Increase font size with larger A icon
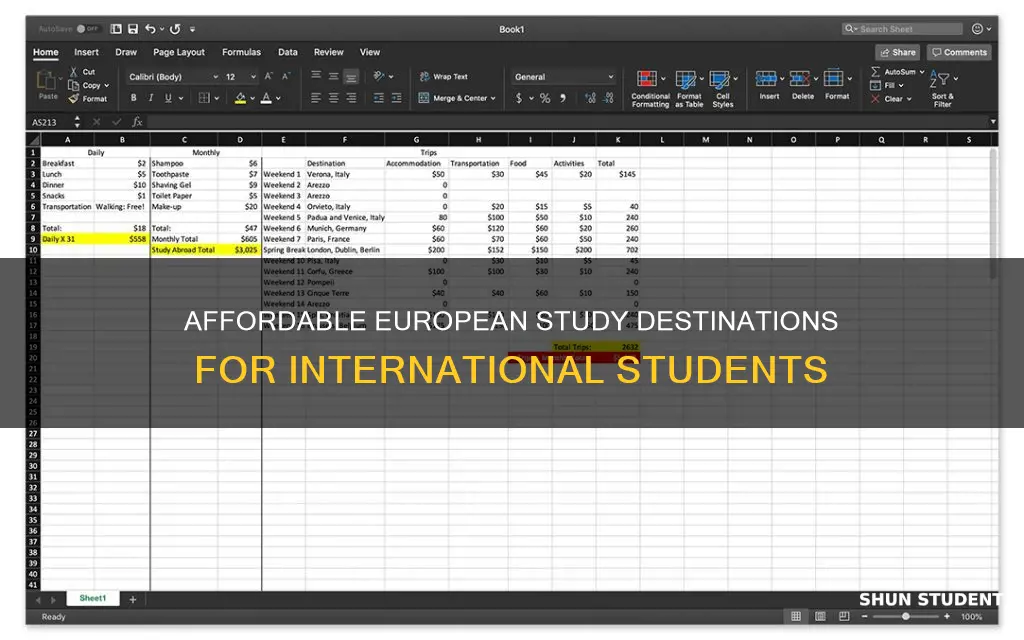This screenshot has height=640, width=1024. 268,76
